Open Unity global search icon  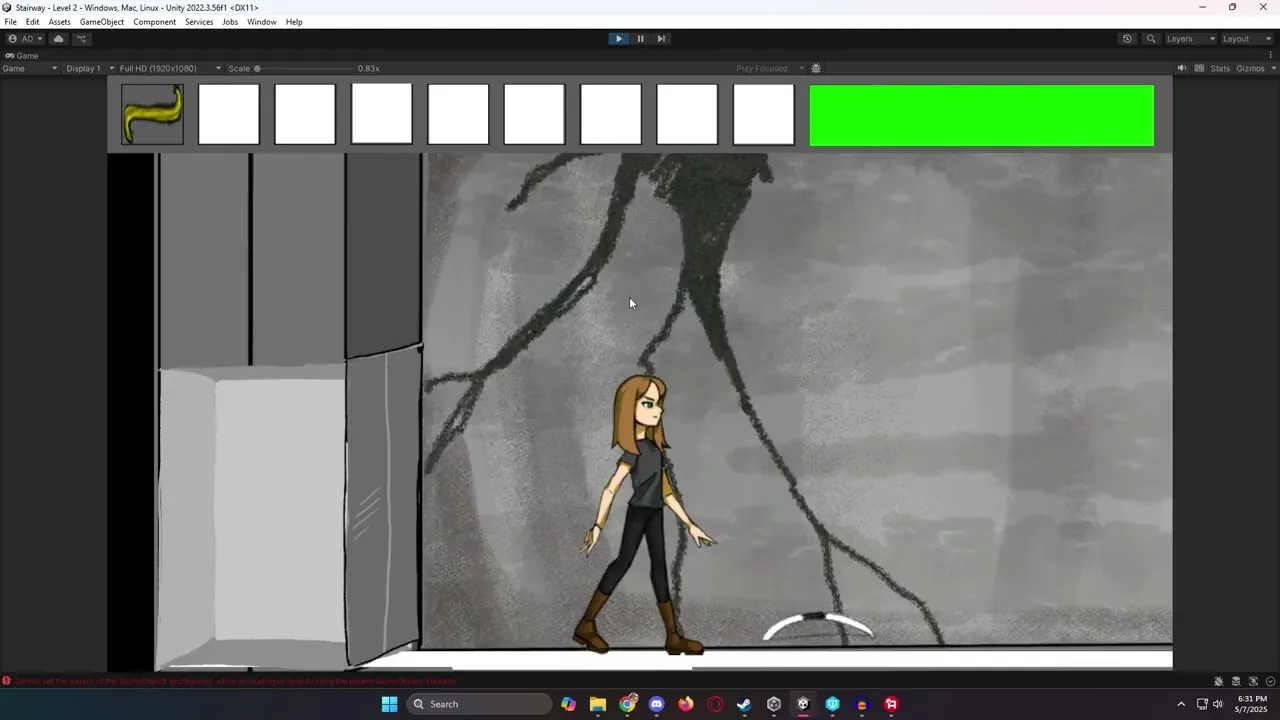pyautogui.click(x=1151, y=39)
